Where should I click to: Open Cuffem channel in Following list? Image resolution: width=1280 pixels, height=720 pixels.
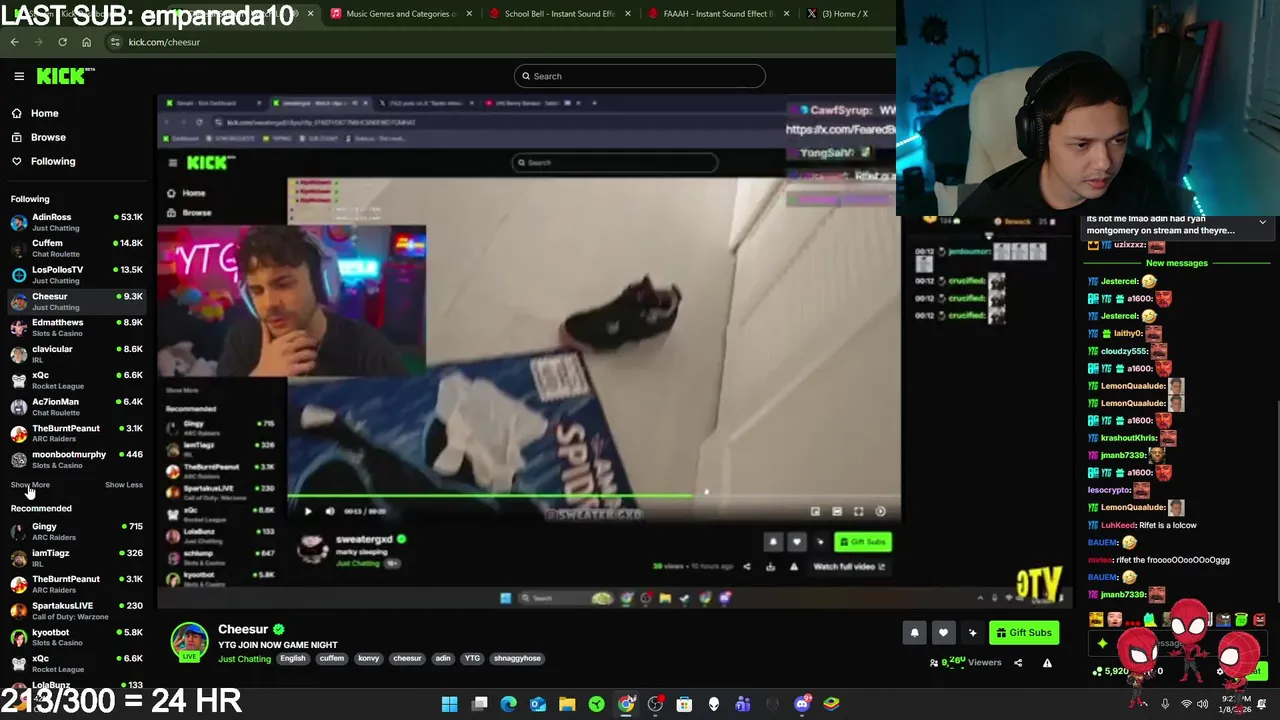pyautogui.click(x=76, y=248)
